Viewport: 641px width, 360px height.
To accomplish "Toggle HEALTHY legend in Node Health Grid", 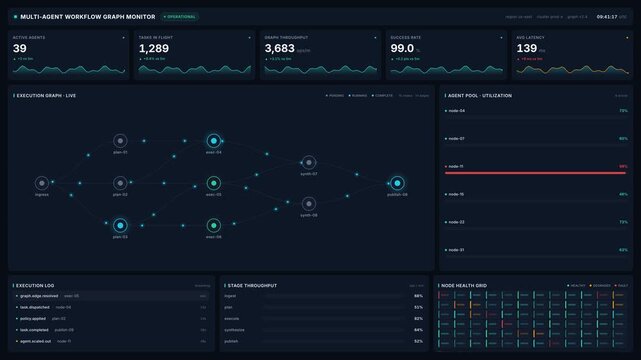I will [x=576, y=286].
